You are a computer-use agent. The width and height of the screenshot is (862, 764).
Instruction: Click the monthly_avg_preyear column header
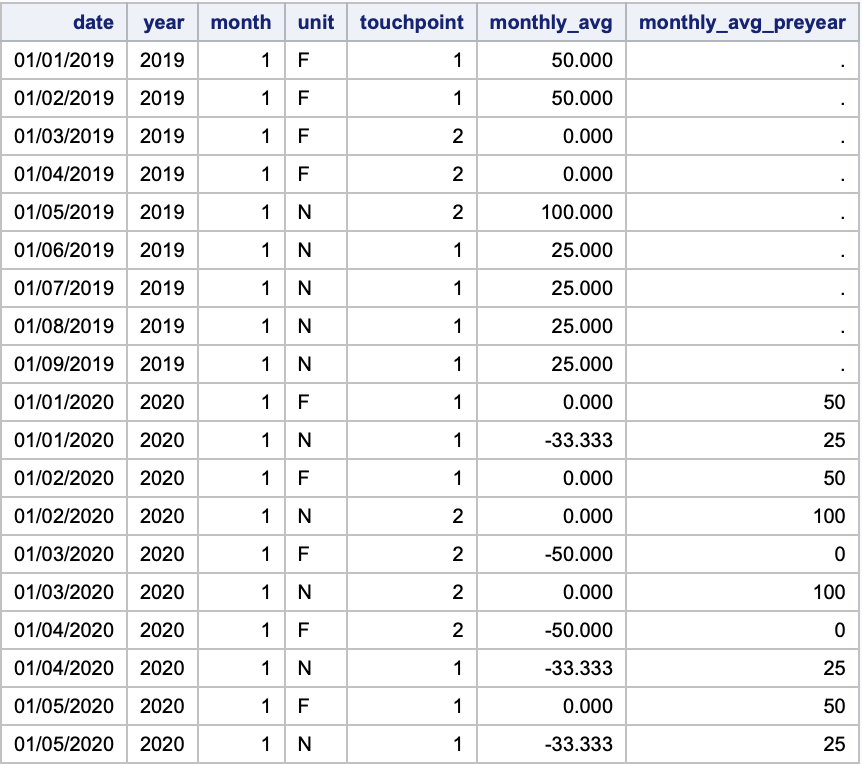click(x=742, y=22)
